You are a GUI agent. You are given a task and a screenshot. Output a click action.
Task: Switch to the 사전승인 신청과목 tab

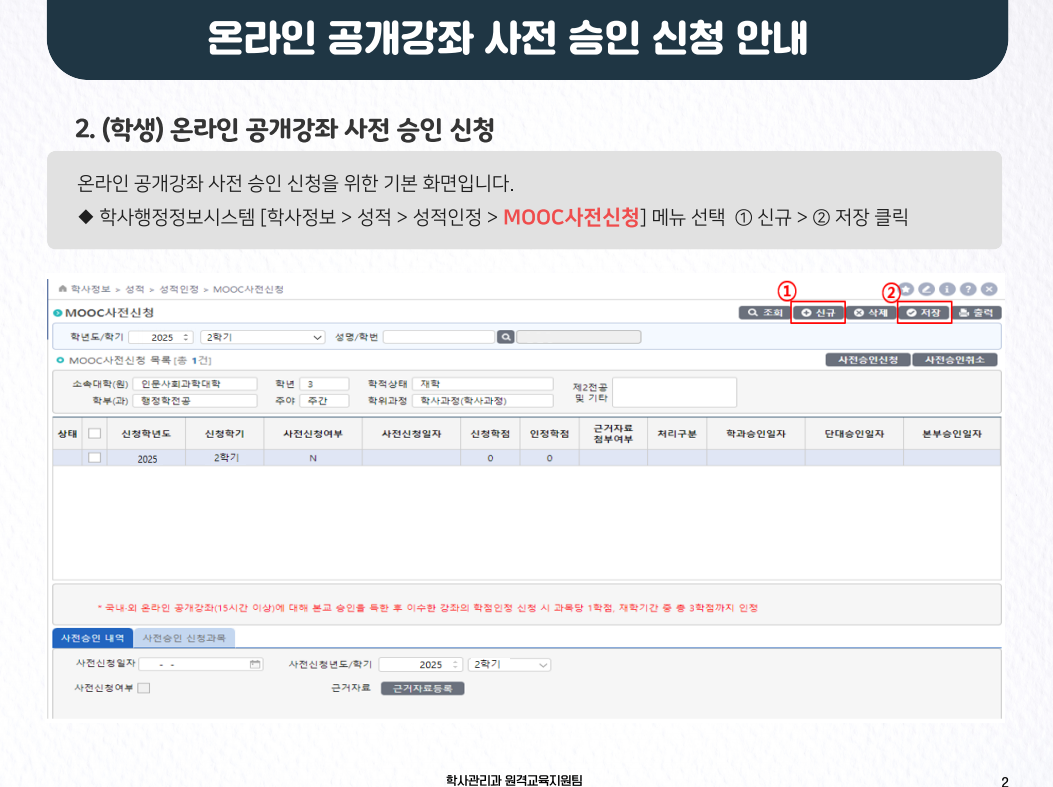click(183, 638)
